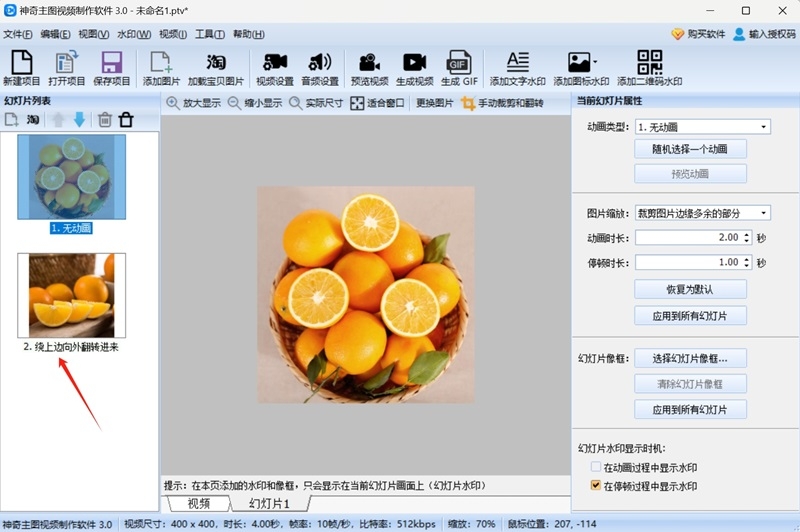Select slide 2 orange slices thumbnail

[71, 295]
